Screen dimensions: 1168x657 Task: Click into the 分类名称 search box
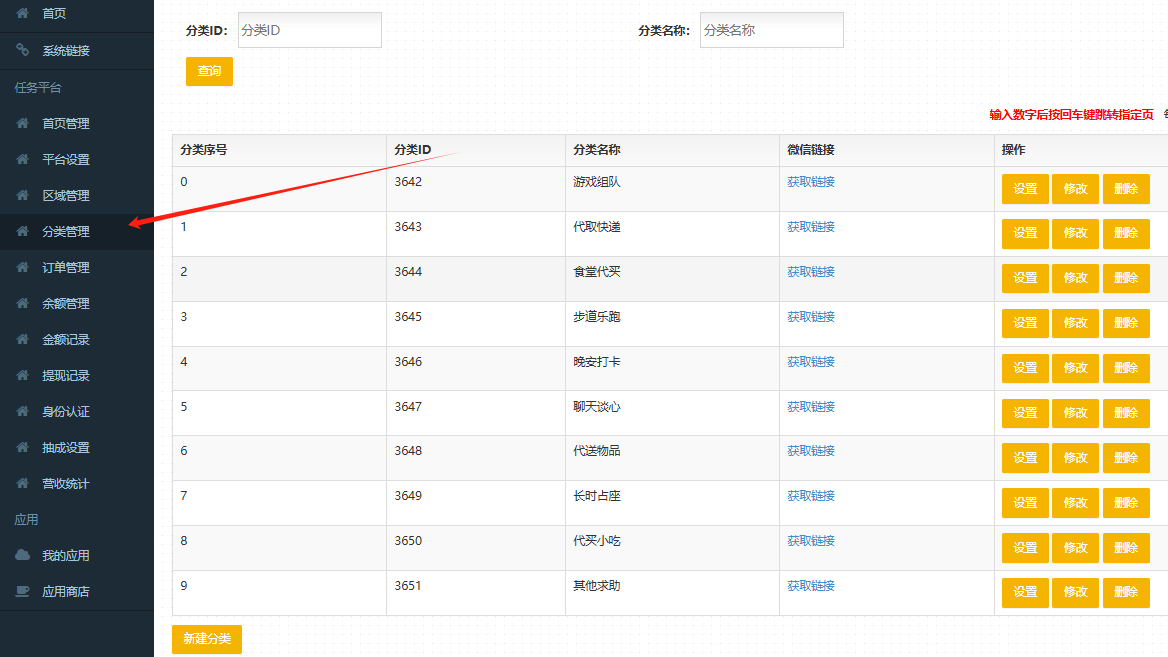[771, 30]
